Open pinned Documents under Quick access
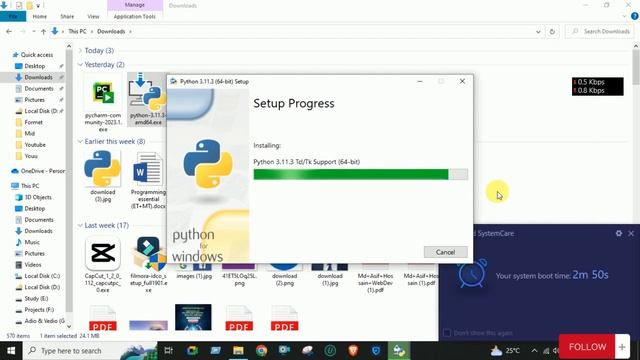This screenshot has height=360, width=640. [x=39, y=89]
